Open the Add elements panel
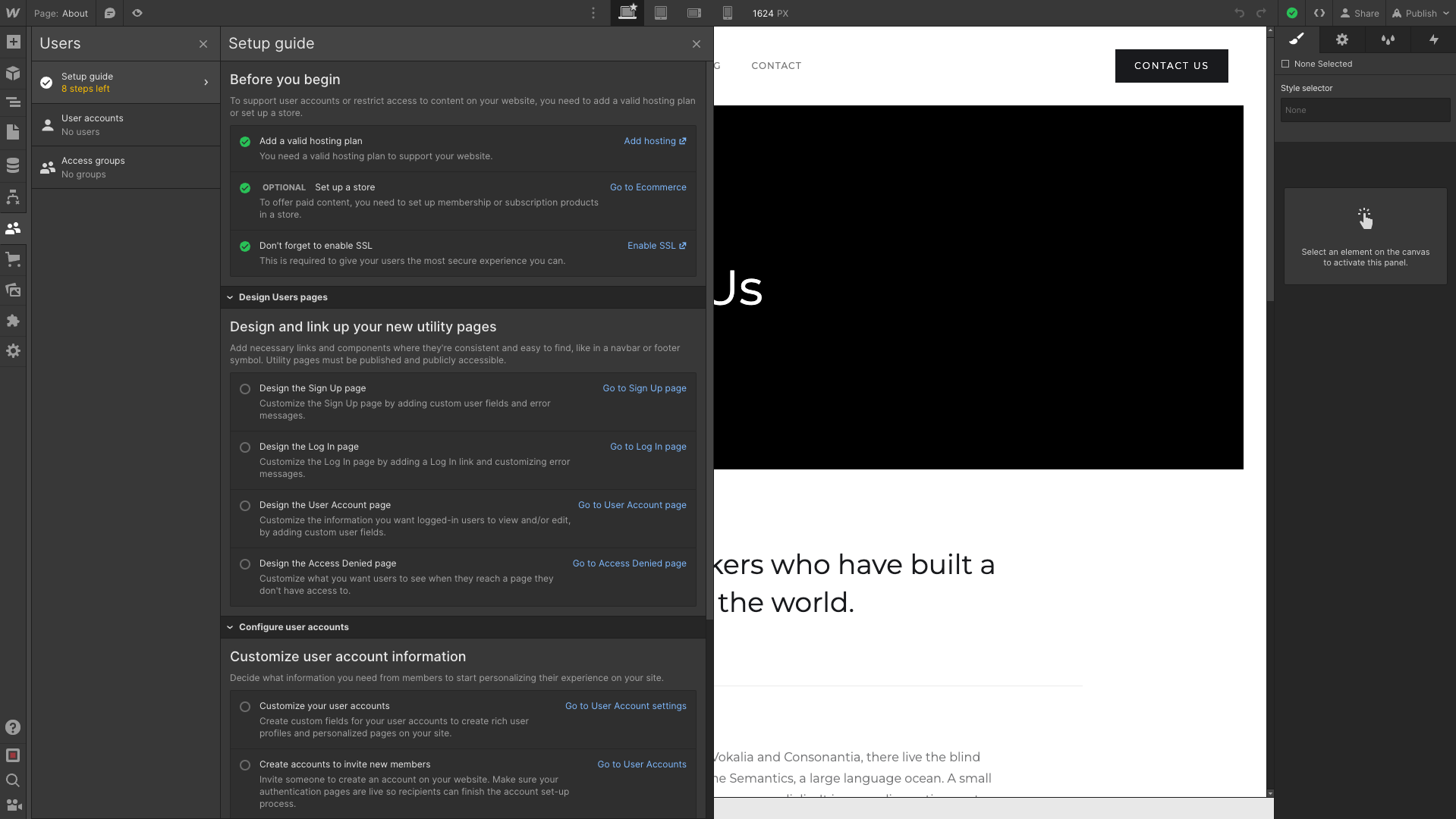 13,42
